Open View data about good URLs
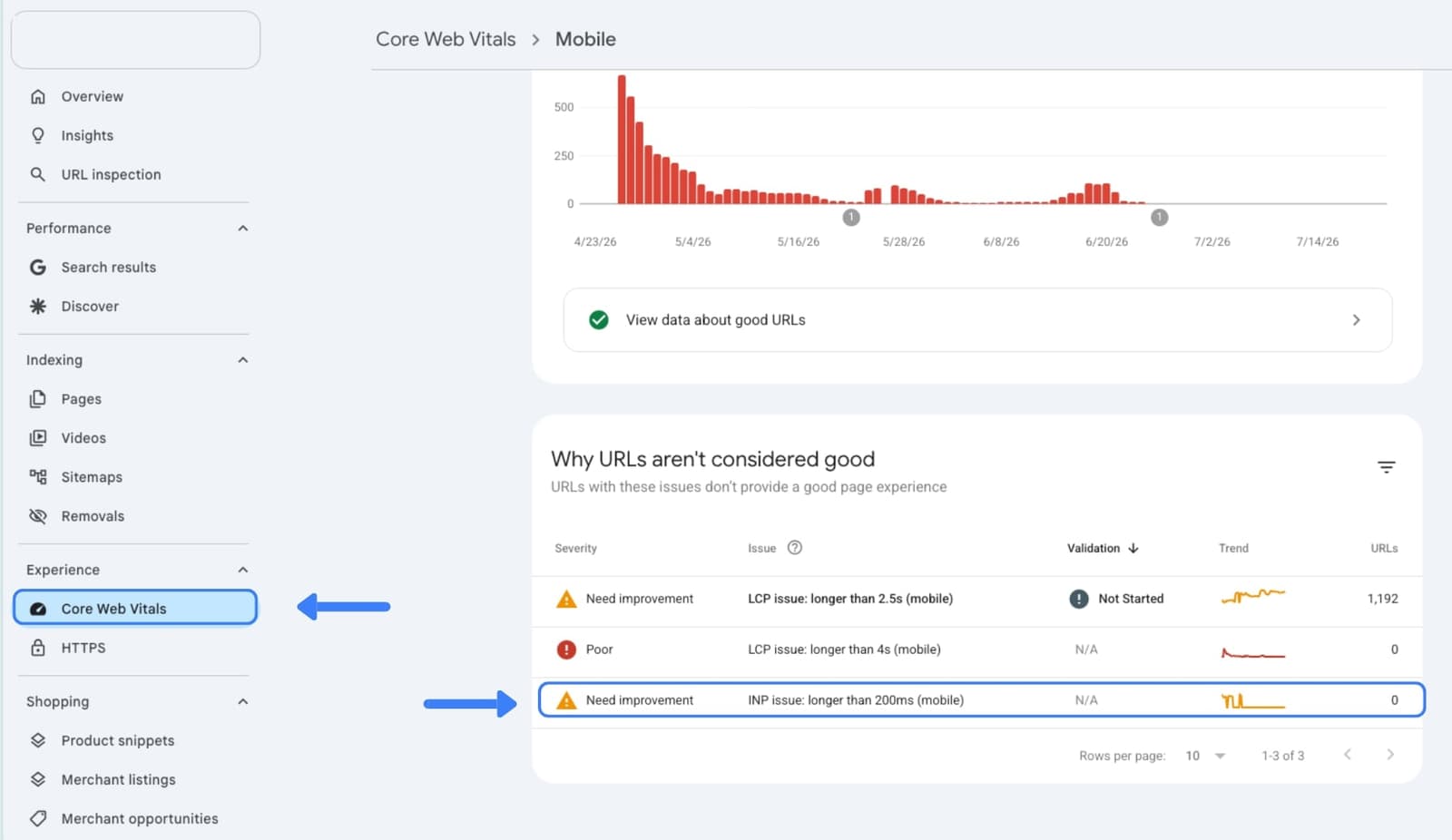Image resolution: width=1452 pixels, height=840 pixels. tap(977, 319)
